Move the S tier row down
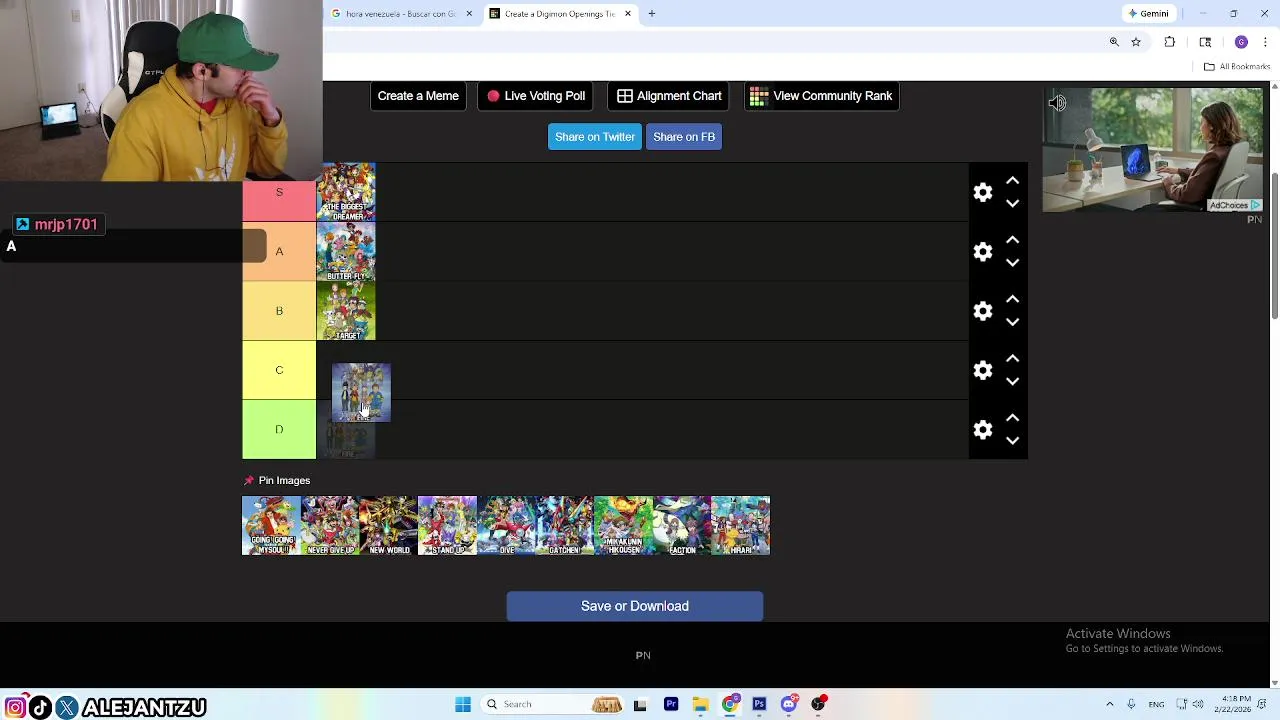1280x720 pixels. [1012, 203]
